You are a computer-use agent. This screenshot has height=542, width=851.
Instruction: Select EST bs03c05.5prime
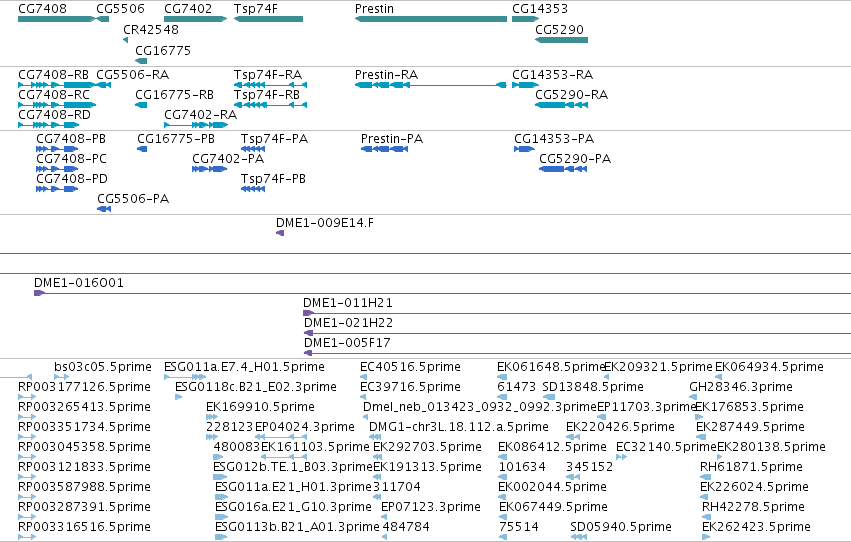103,367
